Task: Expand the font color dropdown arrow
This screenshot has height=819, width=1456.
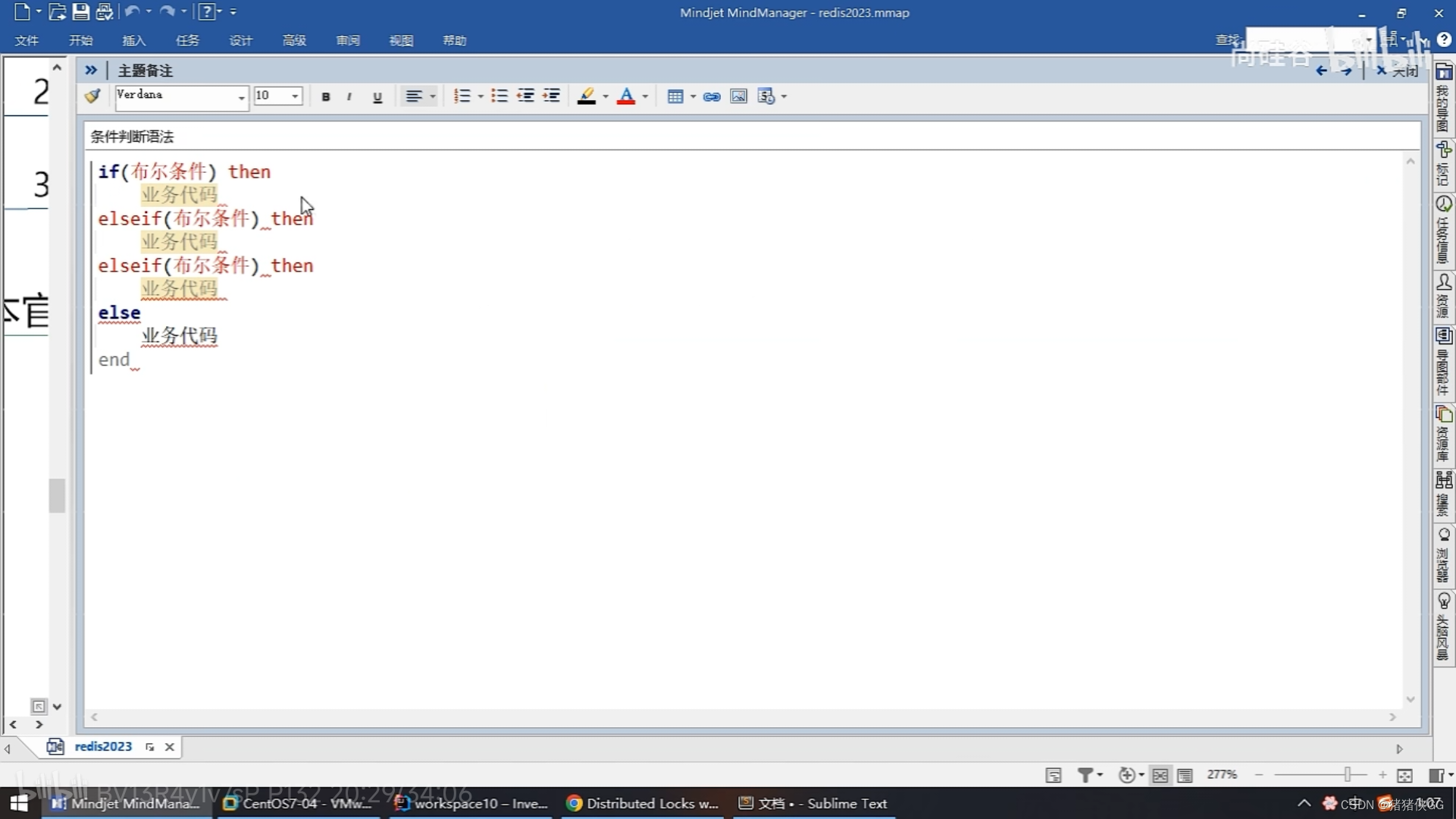Action: click(645, 96)
